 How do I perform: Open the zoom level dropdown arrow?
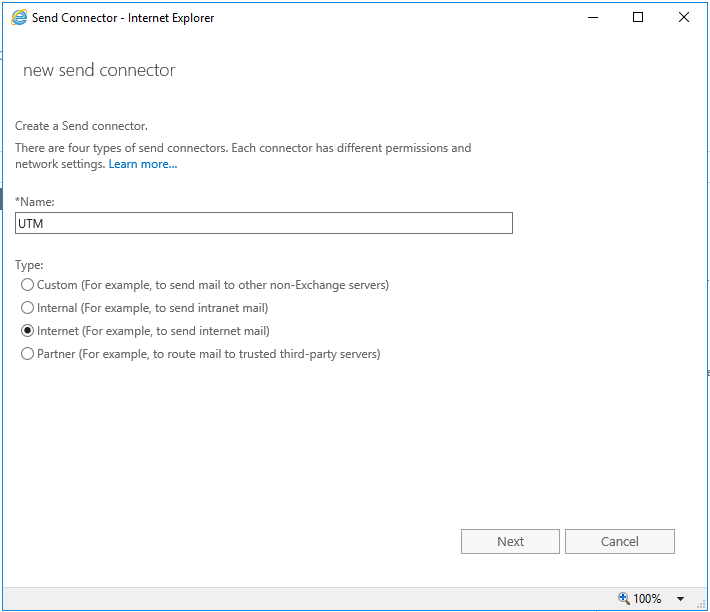tap(680, 599)
